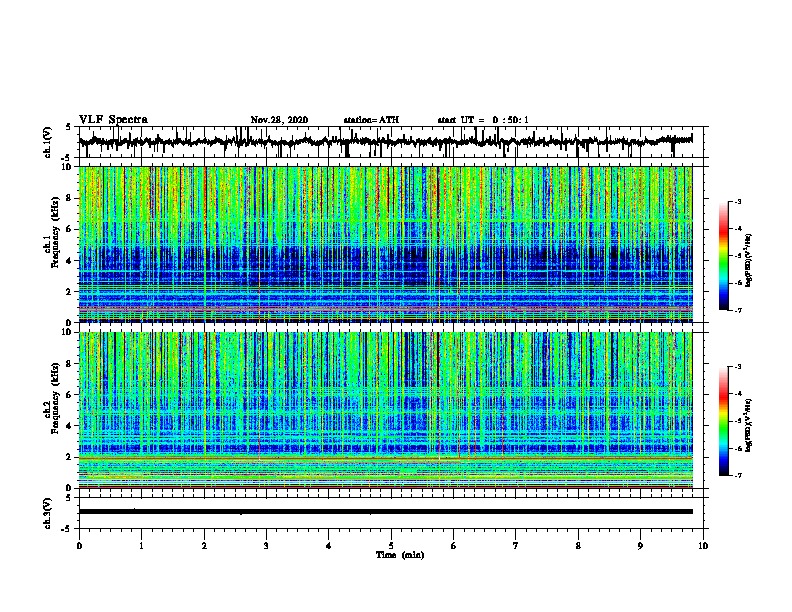
Task: Click the "5" volt tick on the ch.1(V) axis
Action: 69,127
